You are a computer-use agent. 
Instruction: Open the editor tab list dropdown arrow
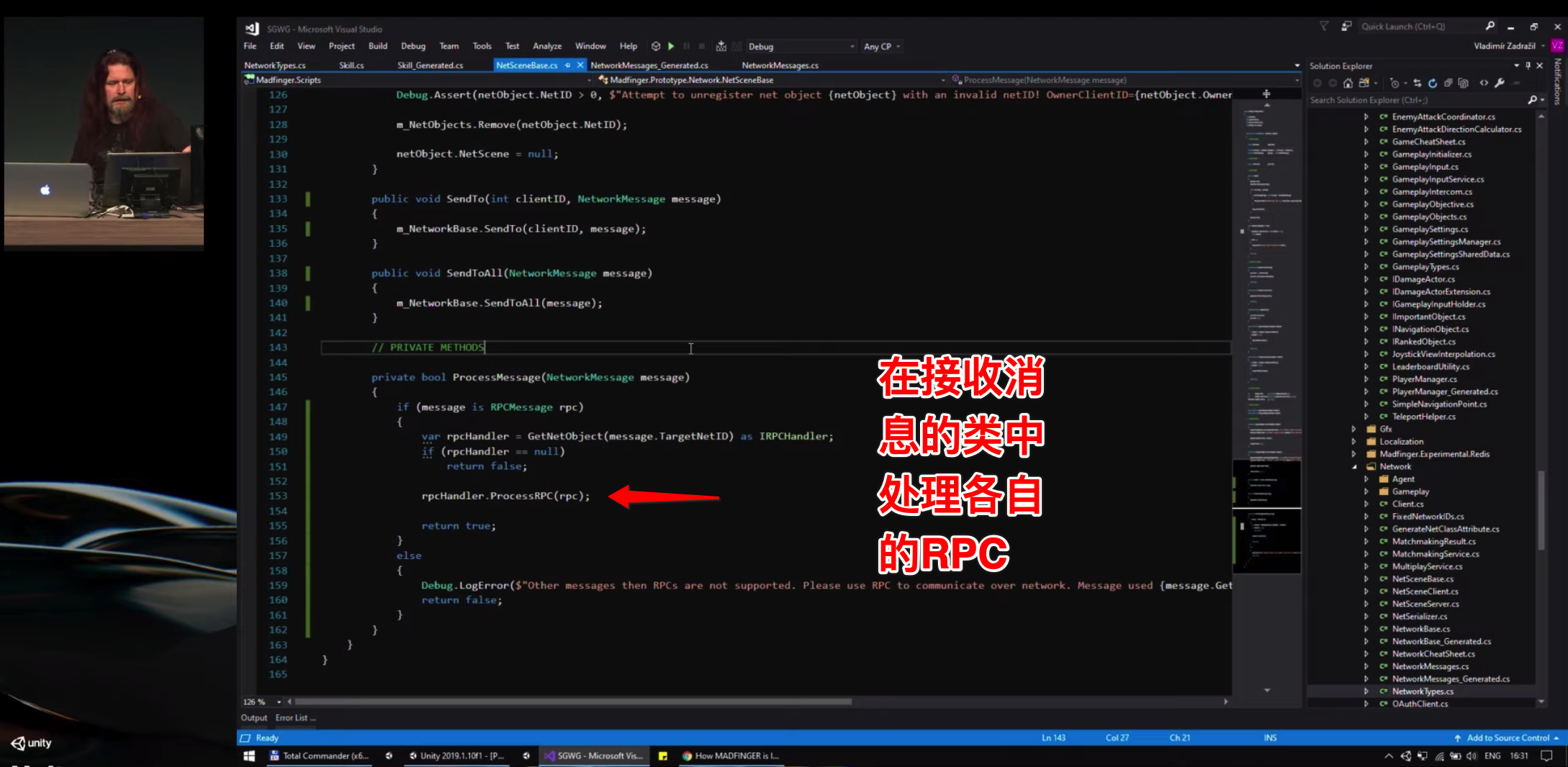(1297, 65)
